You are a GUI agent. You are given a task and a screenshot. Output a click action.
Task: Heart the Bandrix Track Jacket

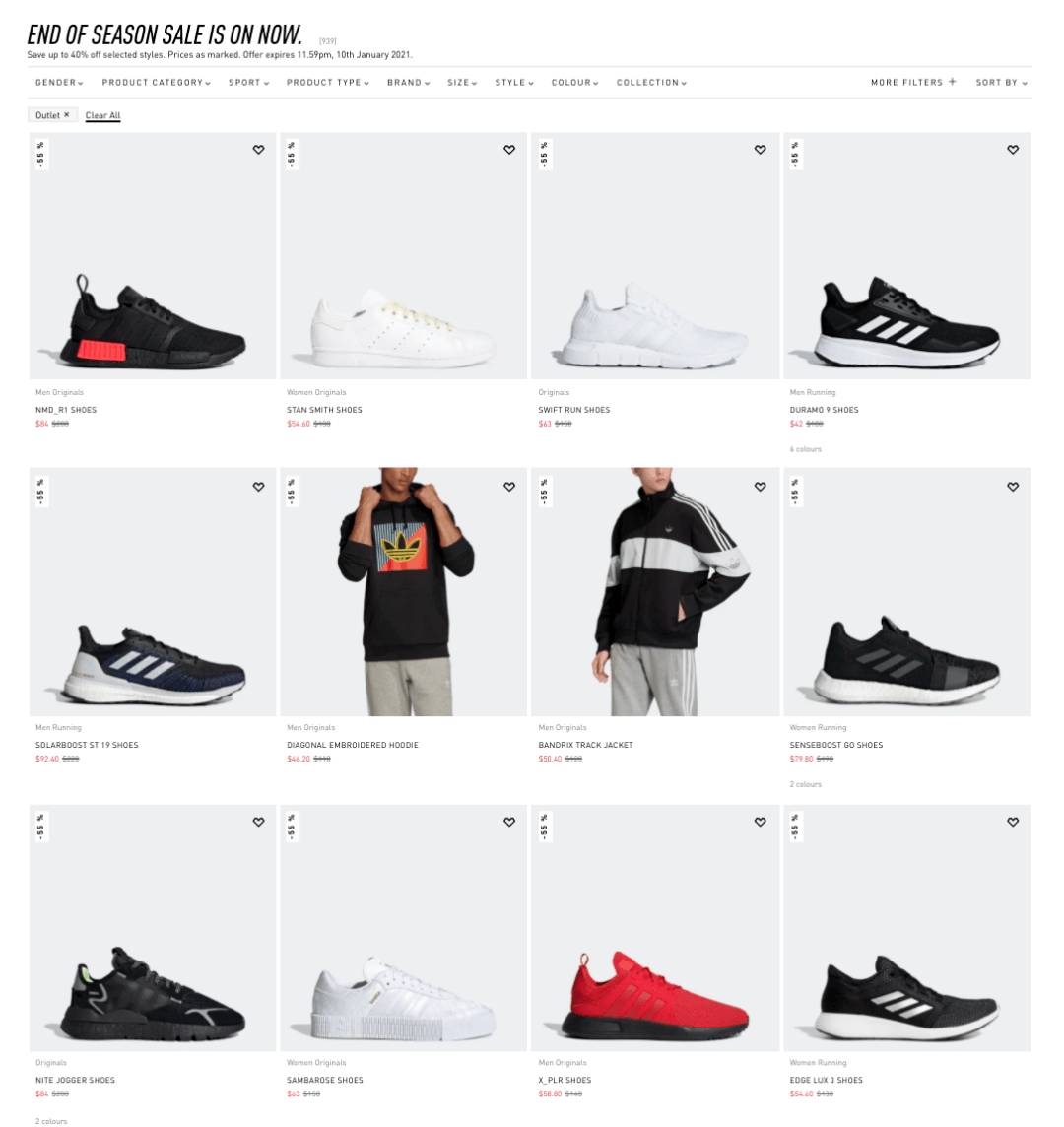[x=760, y=487]
